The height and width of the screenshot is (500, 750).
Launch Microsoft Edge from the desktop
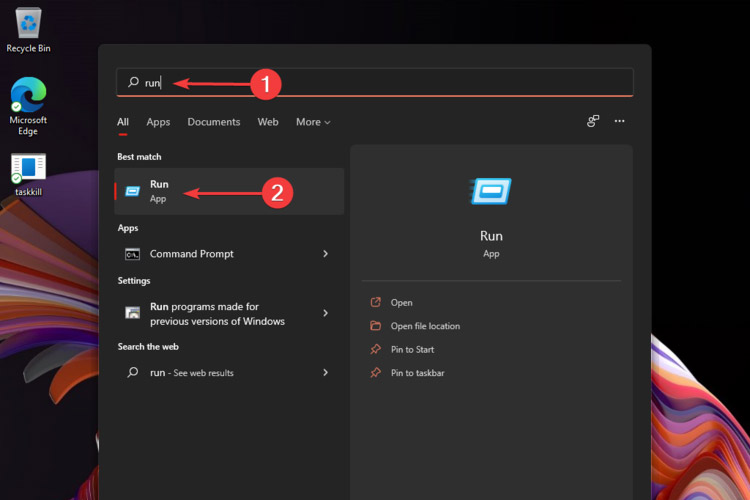tap(28, 96)
